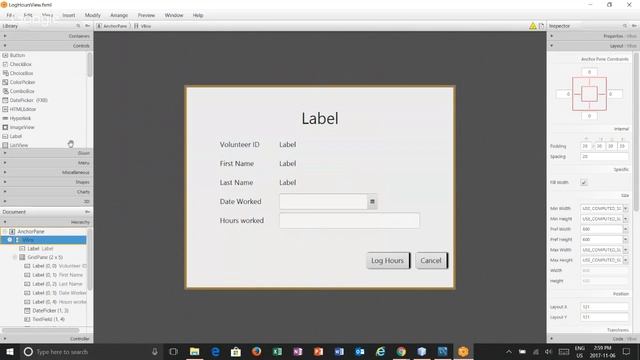The width and height of the screenshot is (640, 360).
Task: Toggle the Fill Width checkbox
Action: [584, 182]
